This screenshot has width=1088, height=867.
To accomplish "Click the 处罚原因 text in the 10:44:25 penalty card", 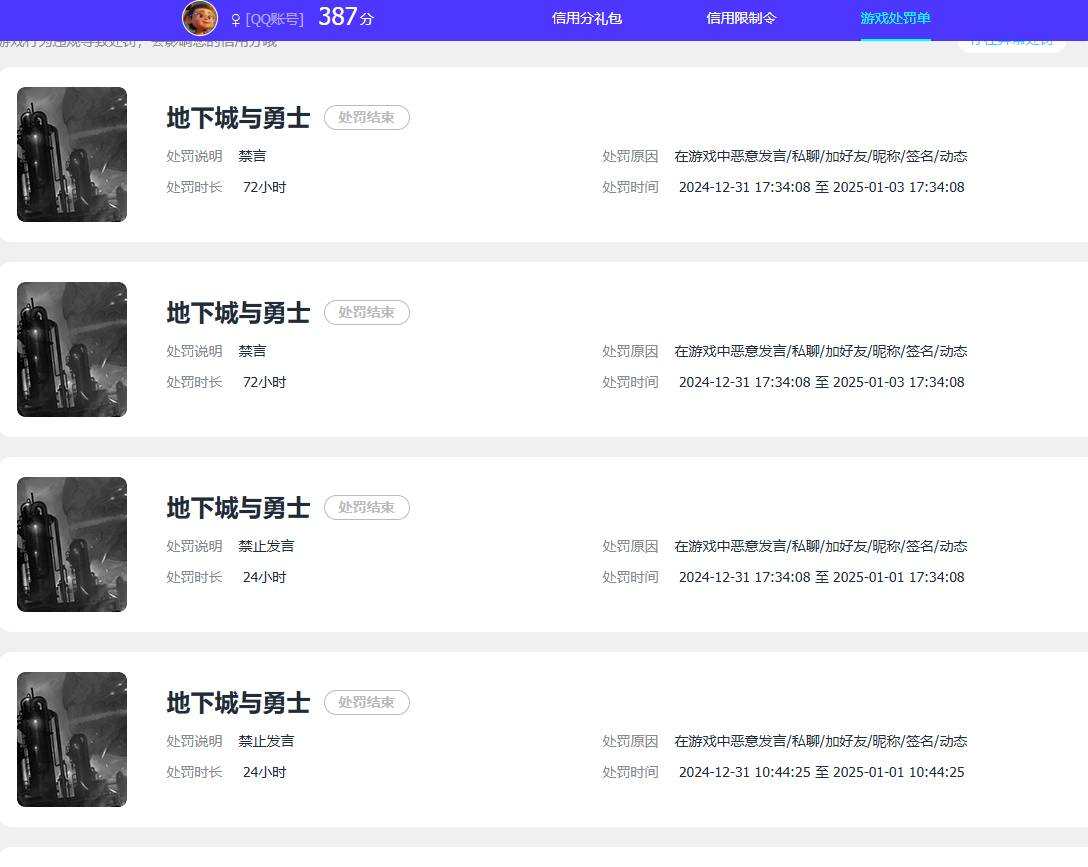I will click(x=821, y=741).
